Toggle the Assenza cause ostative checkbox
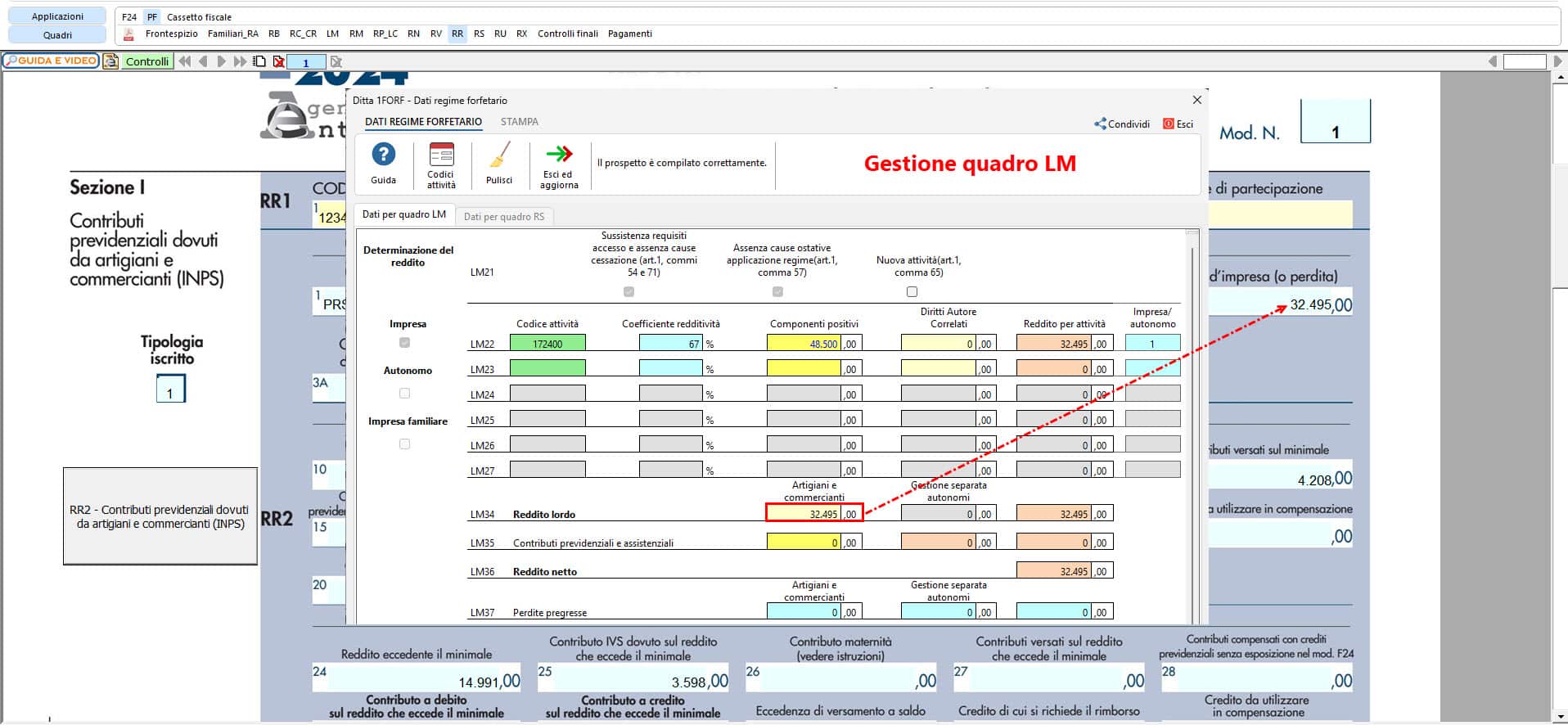 click(777, 292)
